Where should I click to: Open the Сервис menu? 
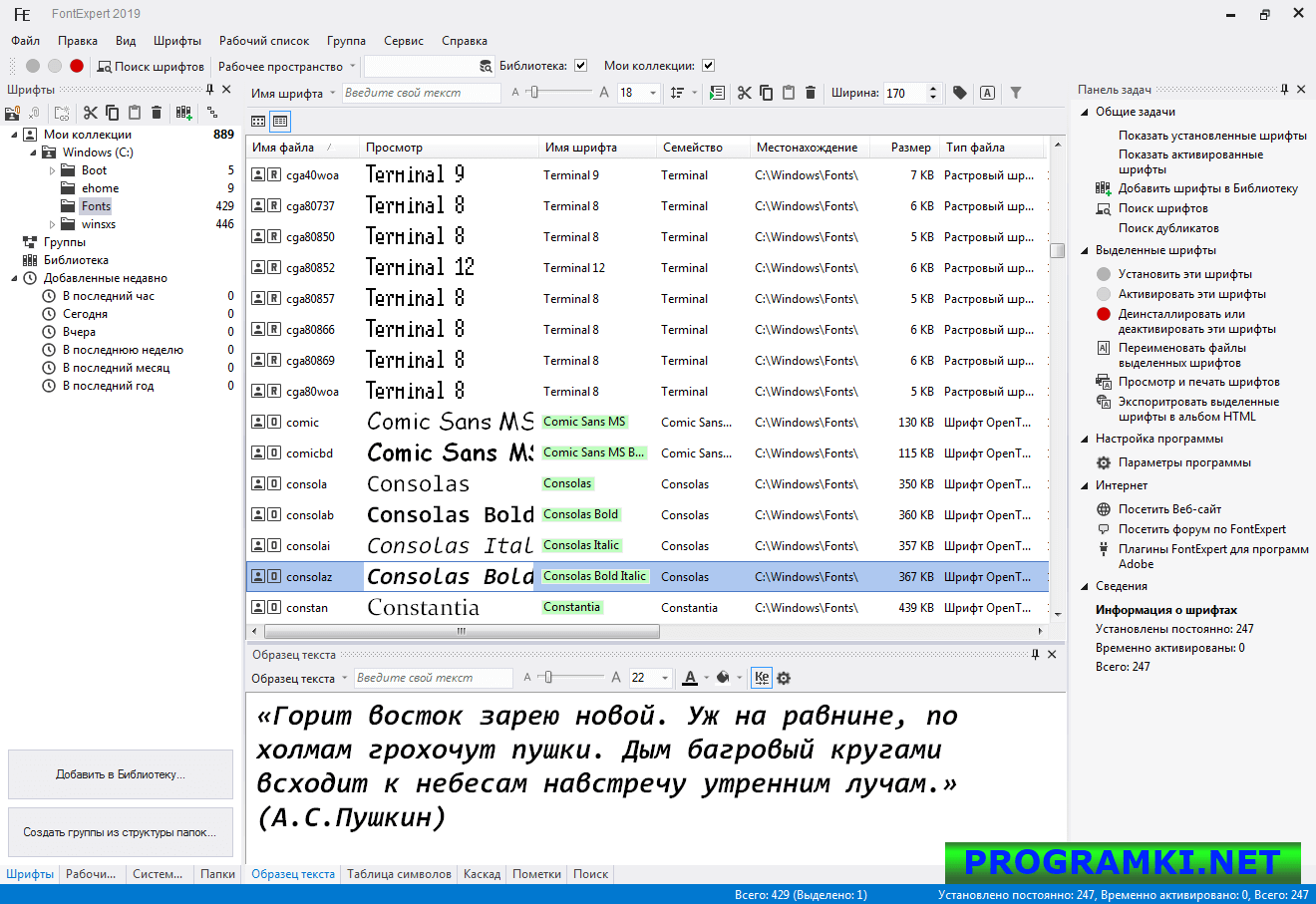[404, 41]
